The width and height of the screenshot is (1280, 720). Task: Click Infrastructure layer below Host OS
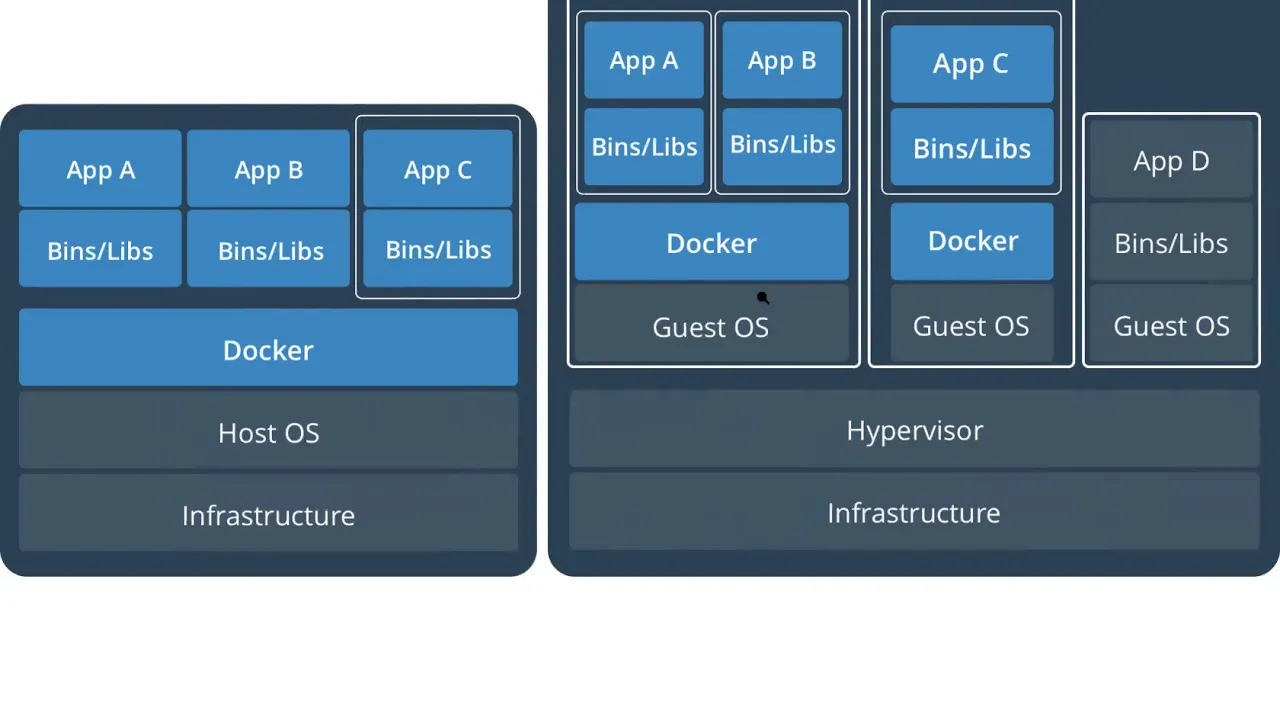[x=268, y=514]
